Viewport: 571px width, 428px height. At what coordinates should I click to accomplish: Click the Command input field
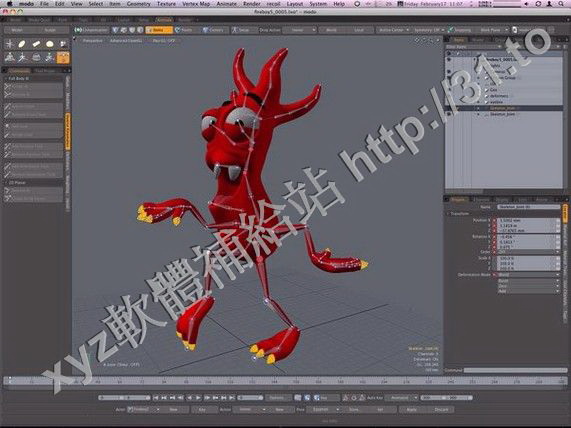(515, 370)
